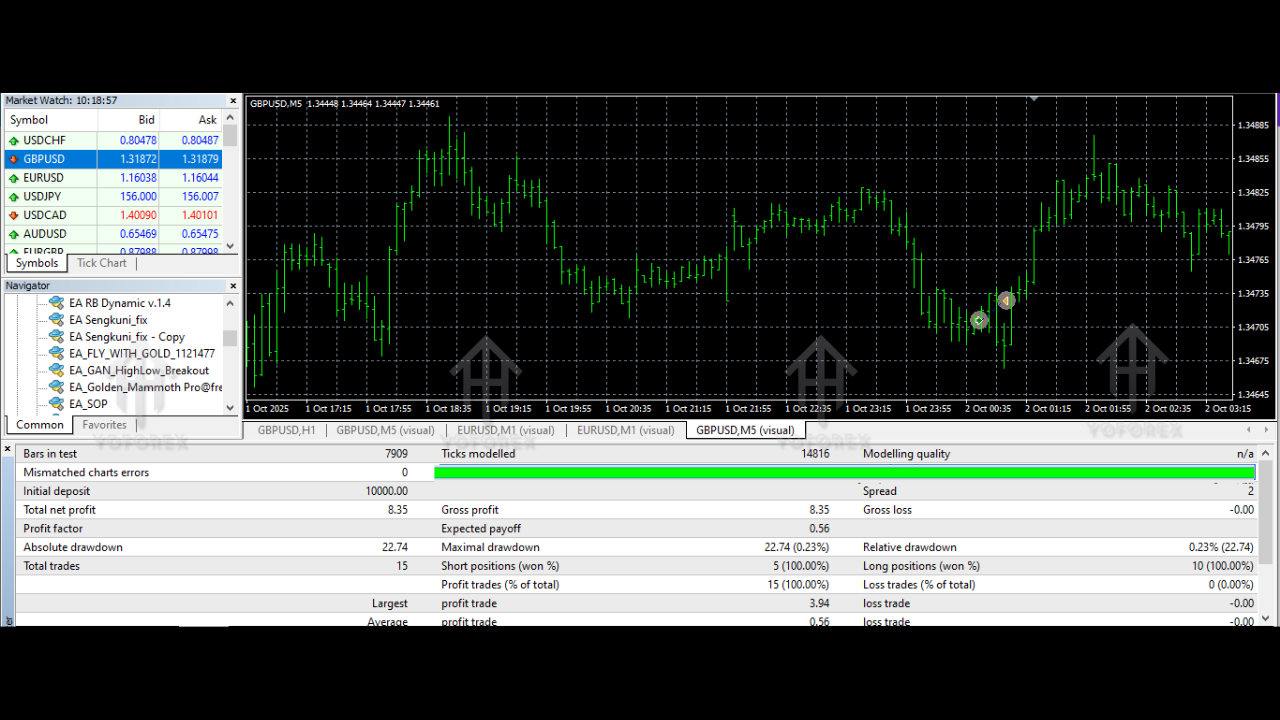
Task: Switch to the Tick Chart tab
Action: tap(101, 262)
